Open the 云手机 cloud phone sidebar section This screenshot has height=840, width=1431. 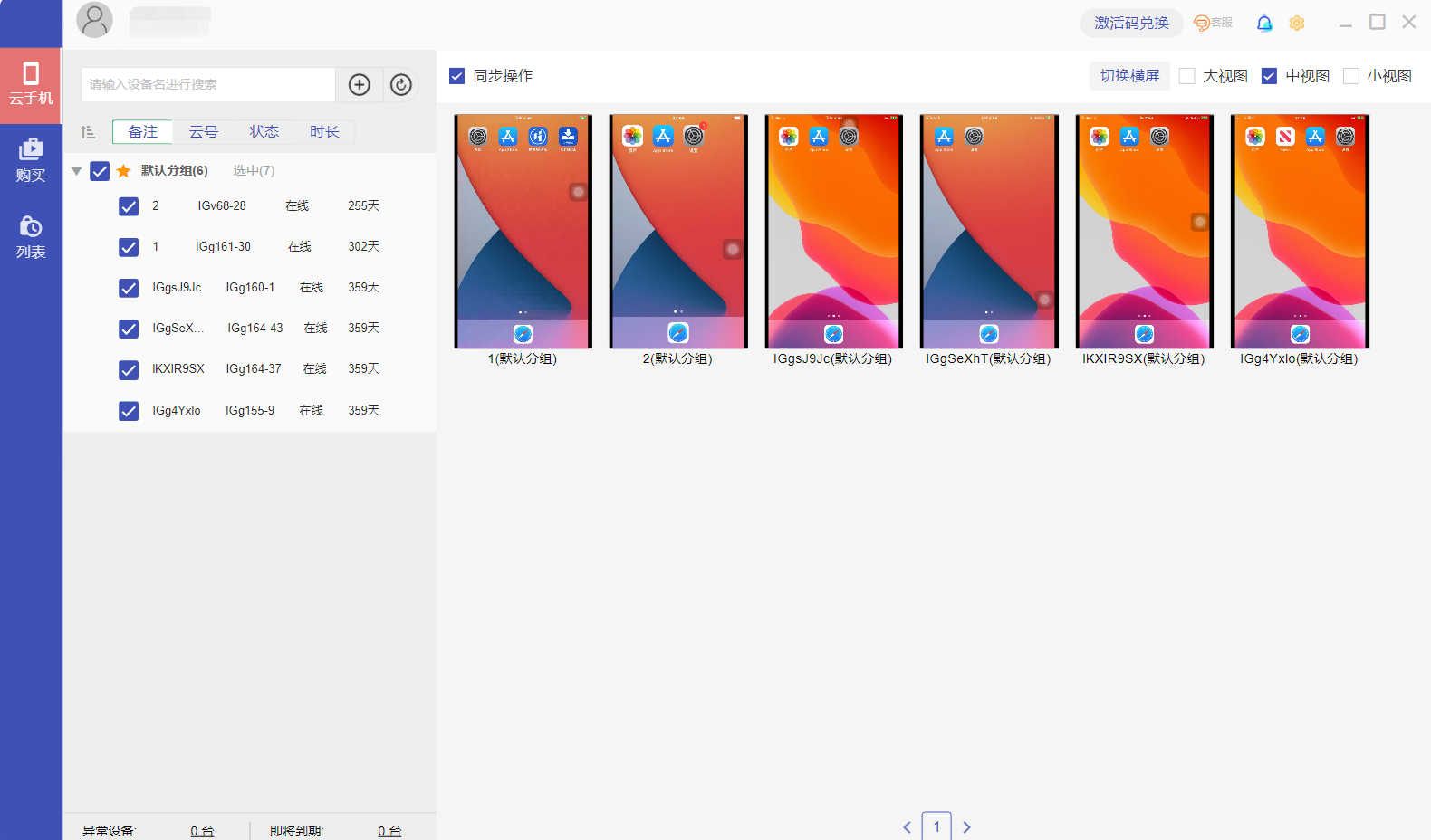click(x=31, y=83)
